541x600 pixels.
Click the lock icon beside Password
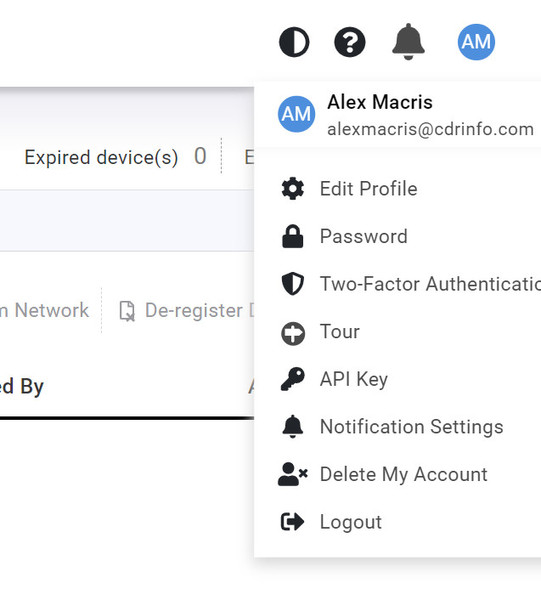tap(293, 236)
